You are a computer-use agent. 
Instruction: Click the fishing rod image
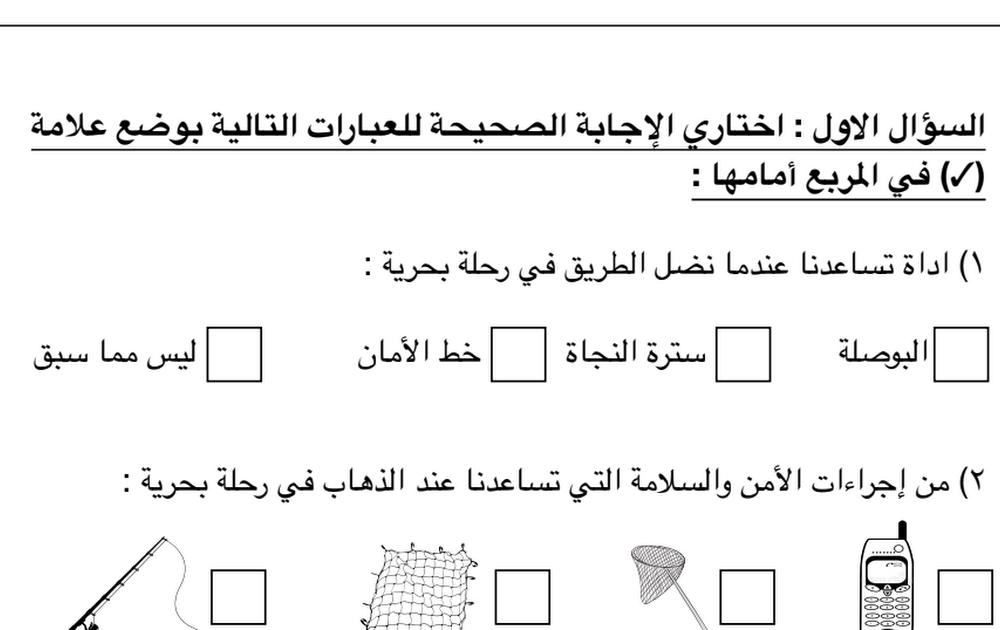click(128, 583)
